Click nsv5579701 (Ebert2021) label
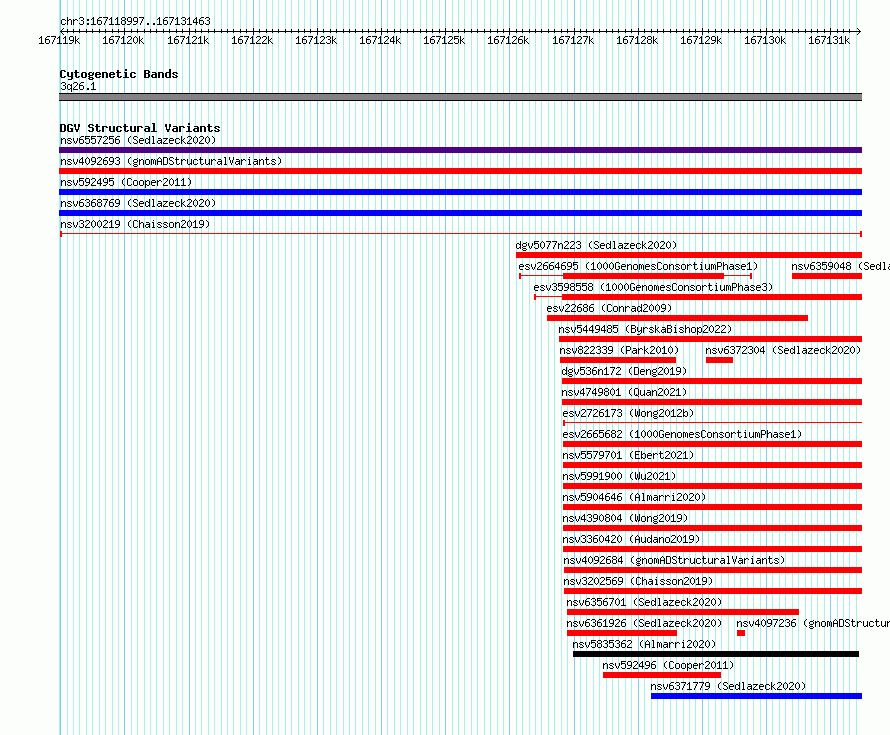The height and width of the screenshot is (735, 890). click(x=628, y=455)
